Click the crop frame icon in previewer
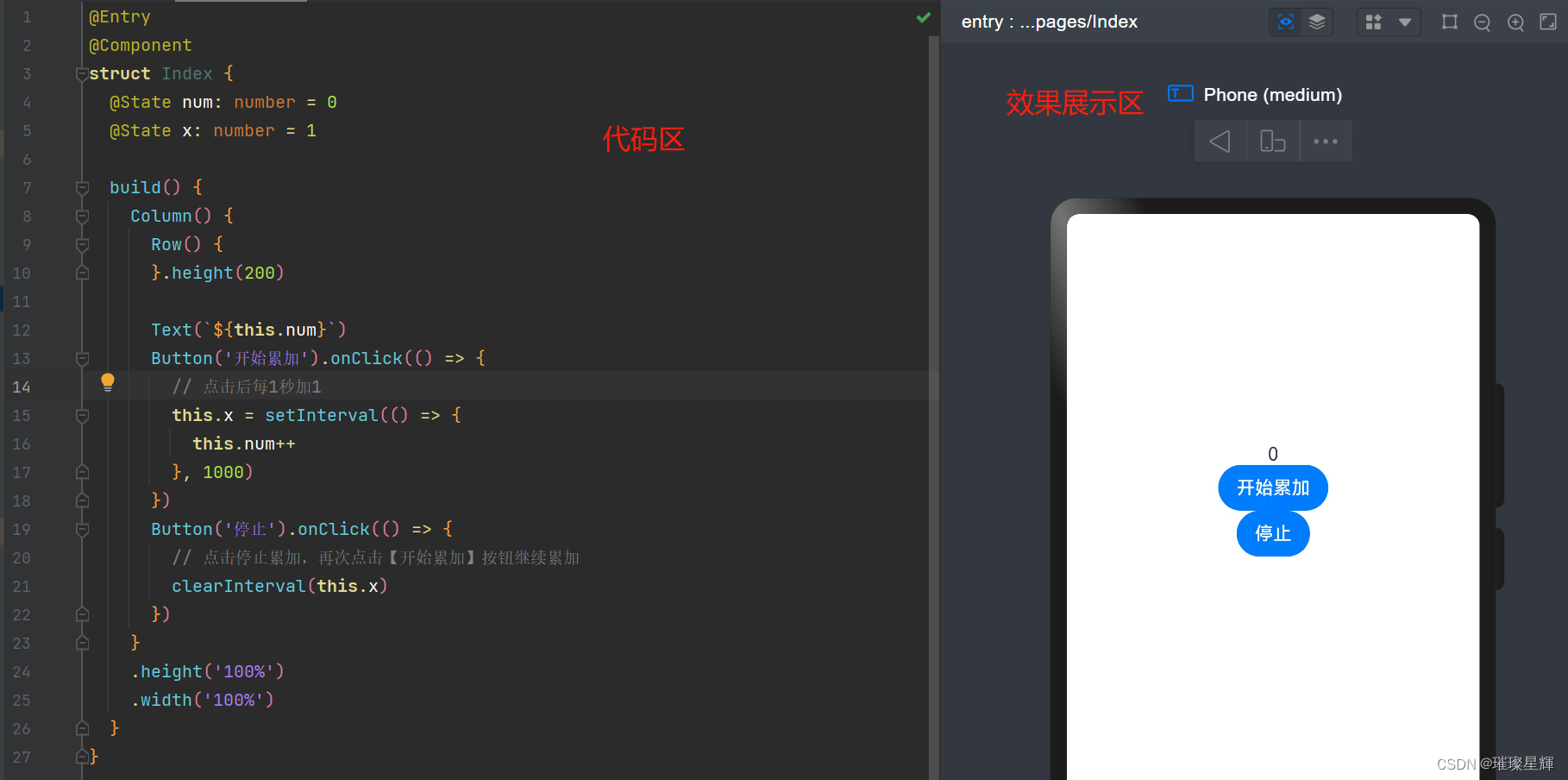The width and height of the screenshot is (1568, 780). [x=1450, y=22]
